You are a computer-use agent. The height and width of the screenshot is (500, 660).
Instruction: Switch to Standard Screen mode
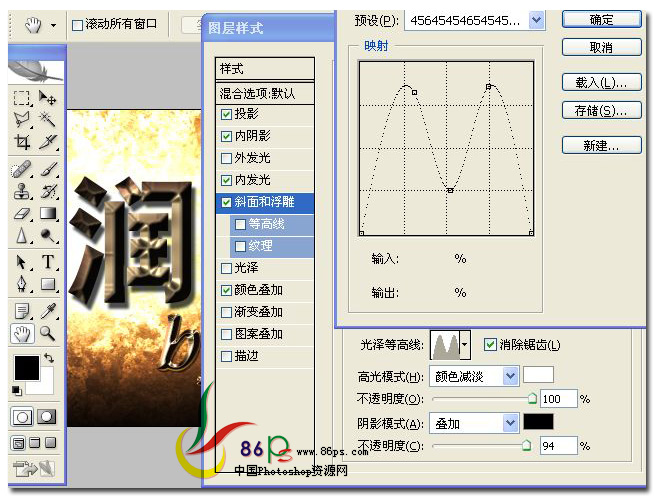point(18,443)
